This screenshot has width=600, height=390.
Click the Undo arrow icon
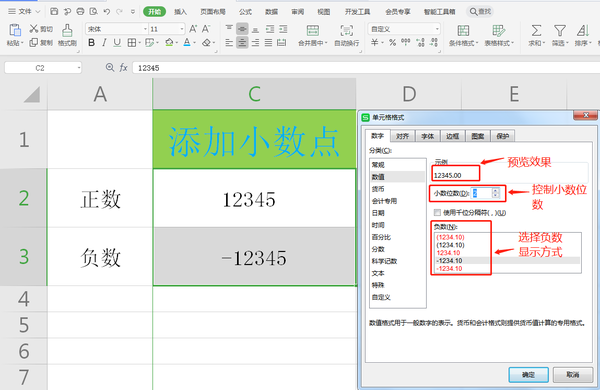(107, 11)
